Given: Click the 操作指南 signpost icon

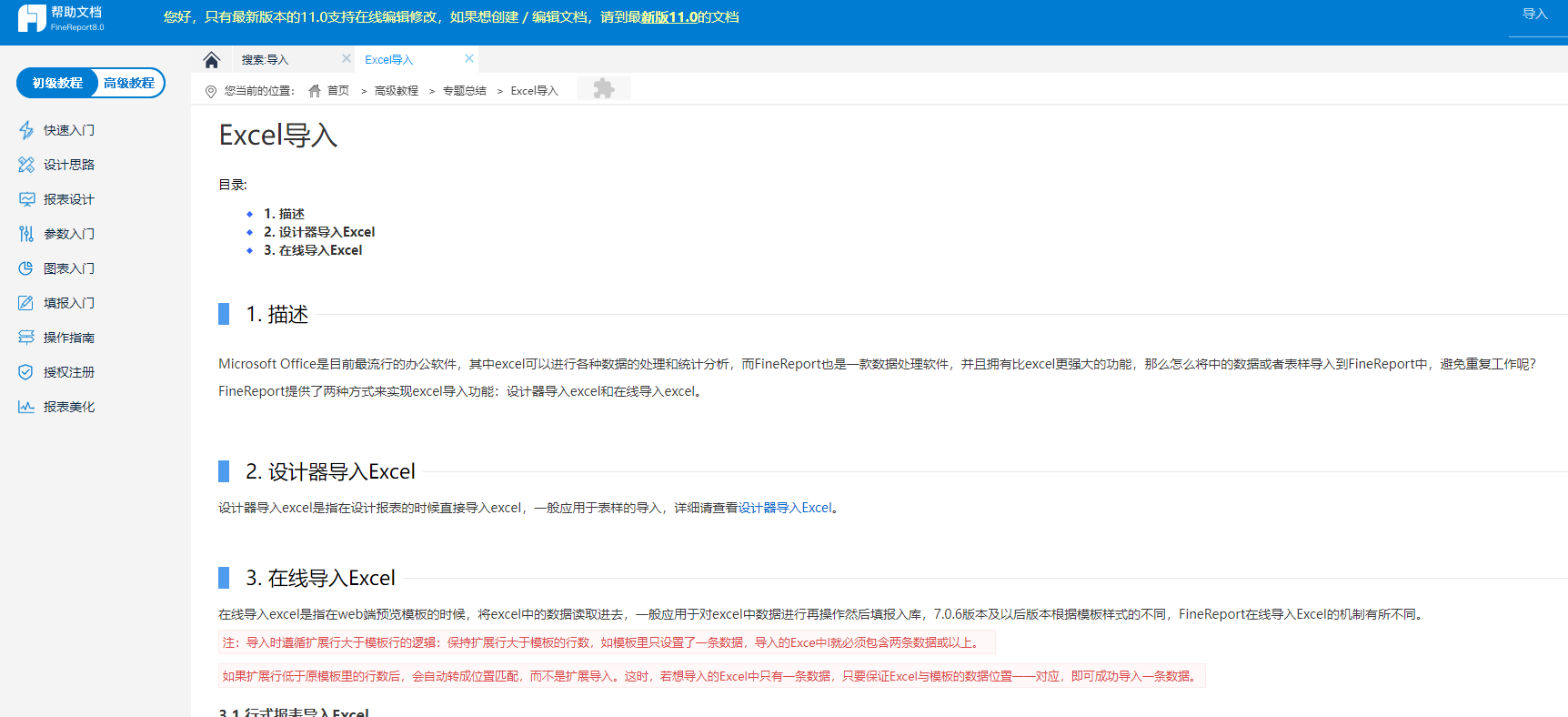Looking at the screenshot, I should pyautogui.click(x=26, y=338).
